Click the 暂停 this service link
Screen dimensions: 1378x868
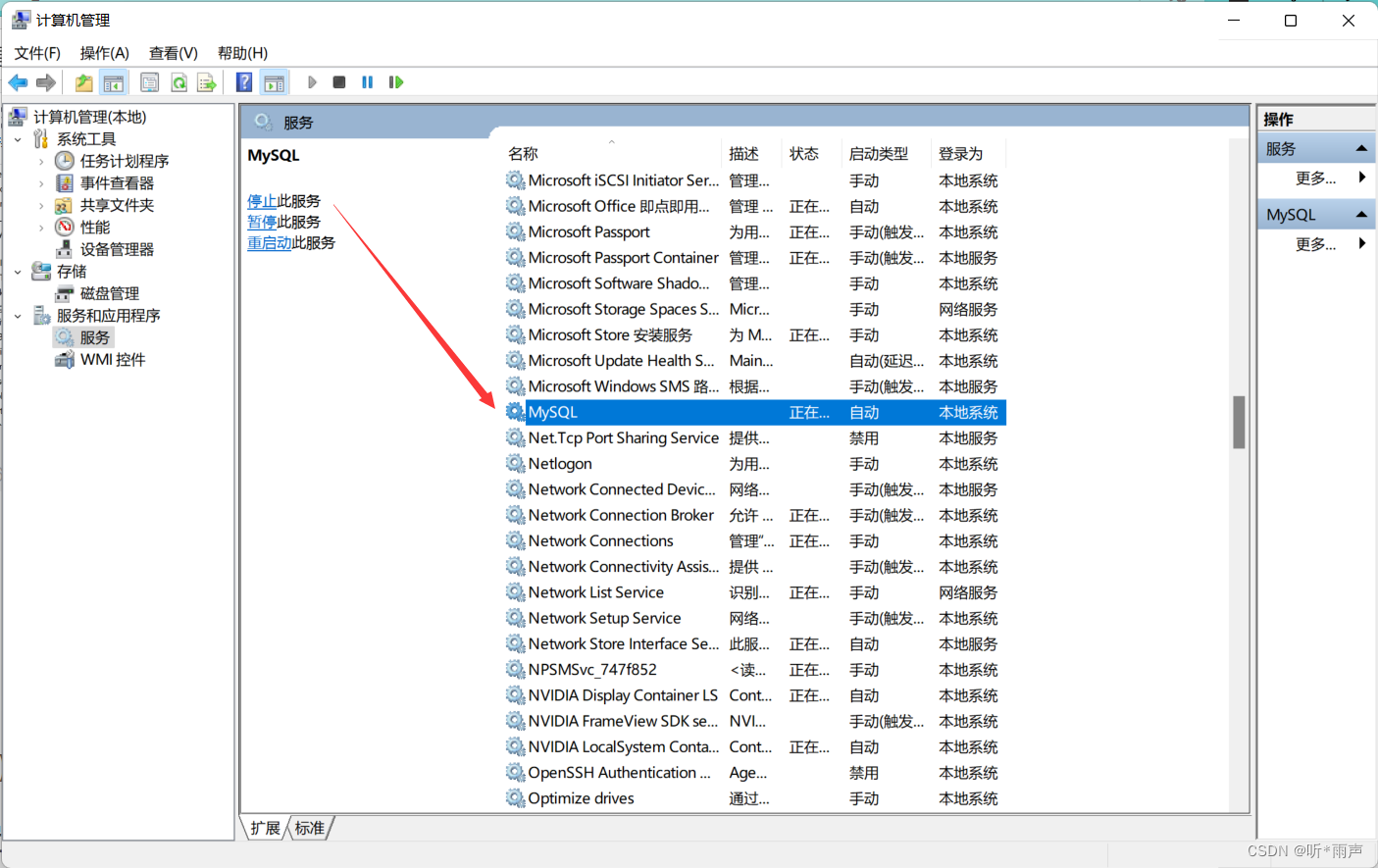click(x=262, y=223)
